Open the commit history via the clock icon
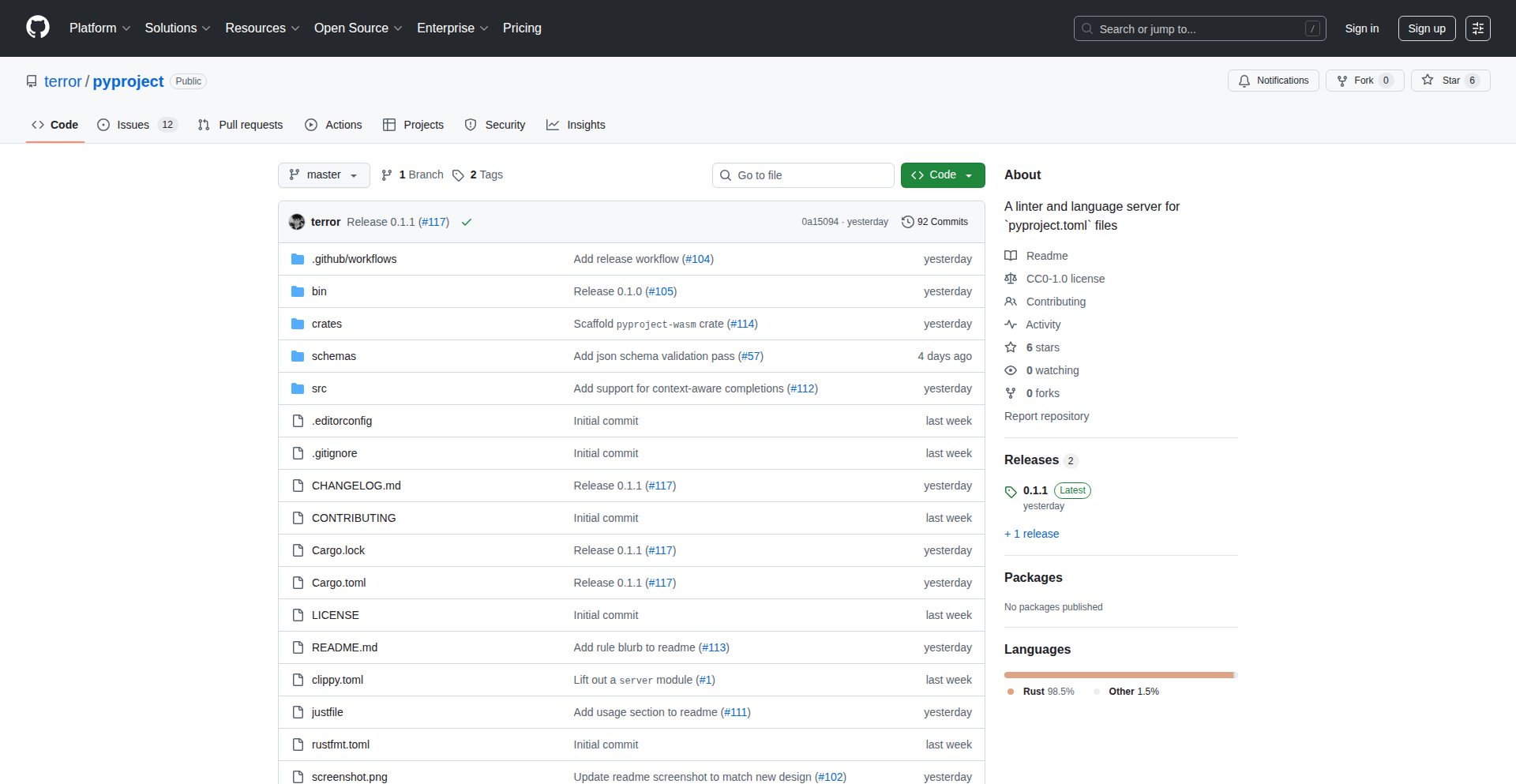The width and height of the screenshot is (1516, 784). 907,222
